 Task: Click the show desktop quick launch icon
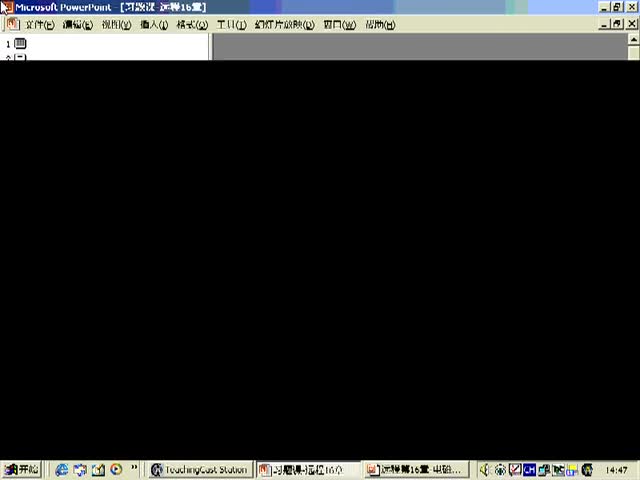click(x=98, y=470)
